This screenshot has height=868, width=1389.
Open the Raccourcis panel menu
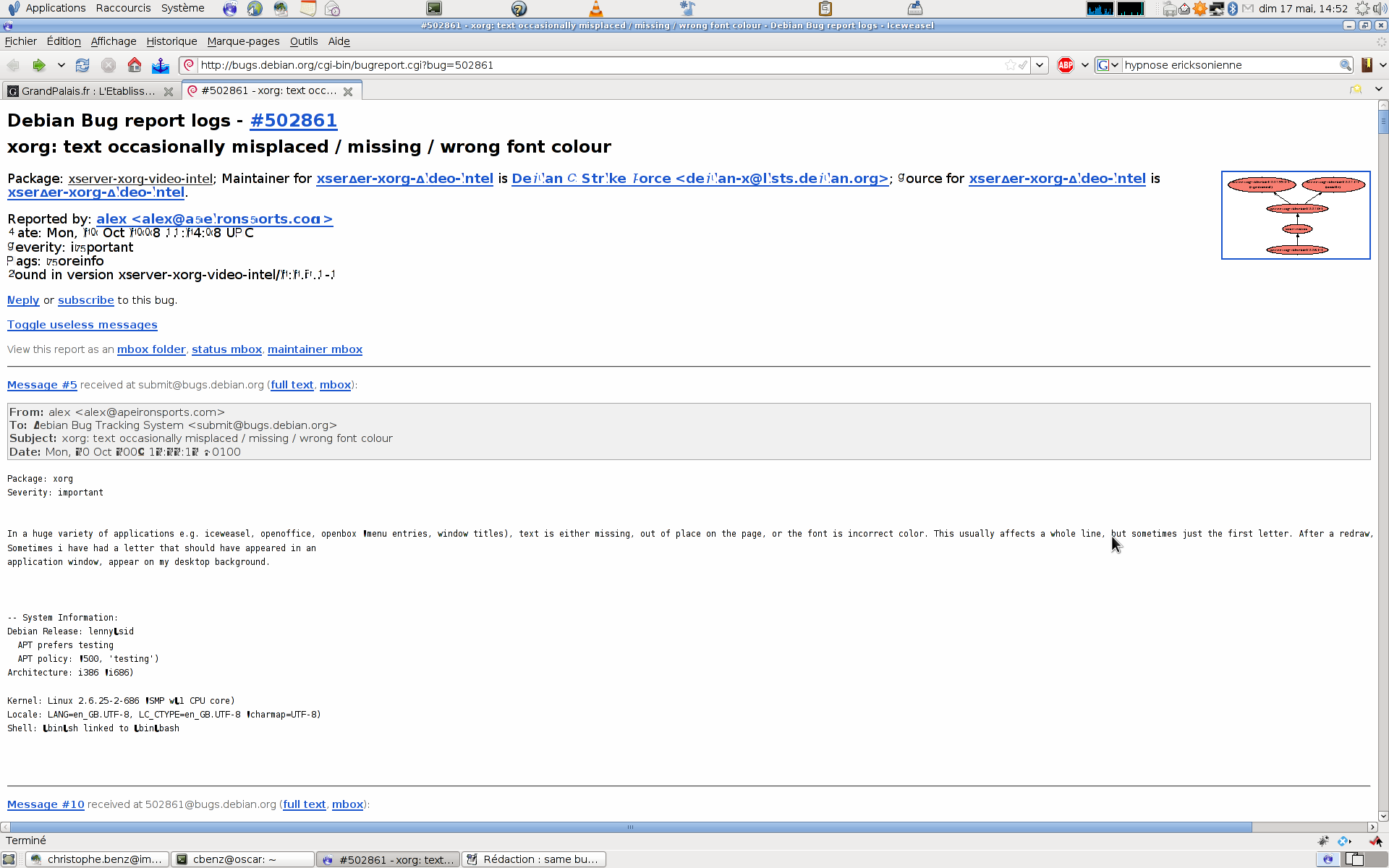(x=123, y=8)
